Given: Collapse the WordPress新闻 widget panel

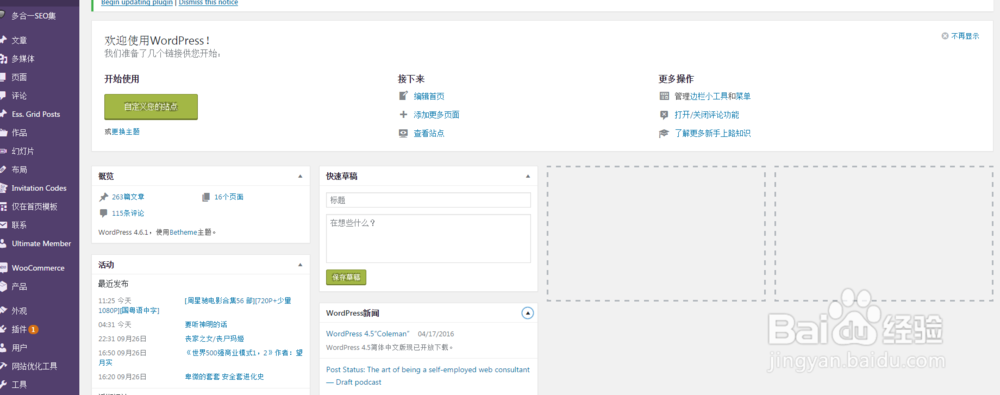Looking at the screenshot, I should [x=527, y=313].
